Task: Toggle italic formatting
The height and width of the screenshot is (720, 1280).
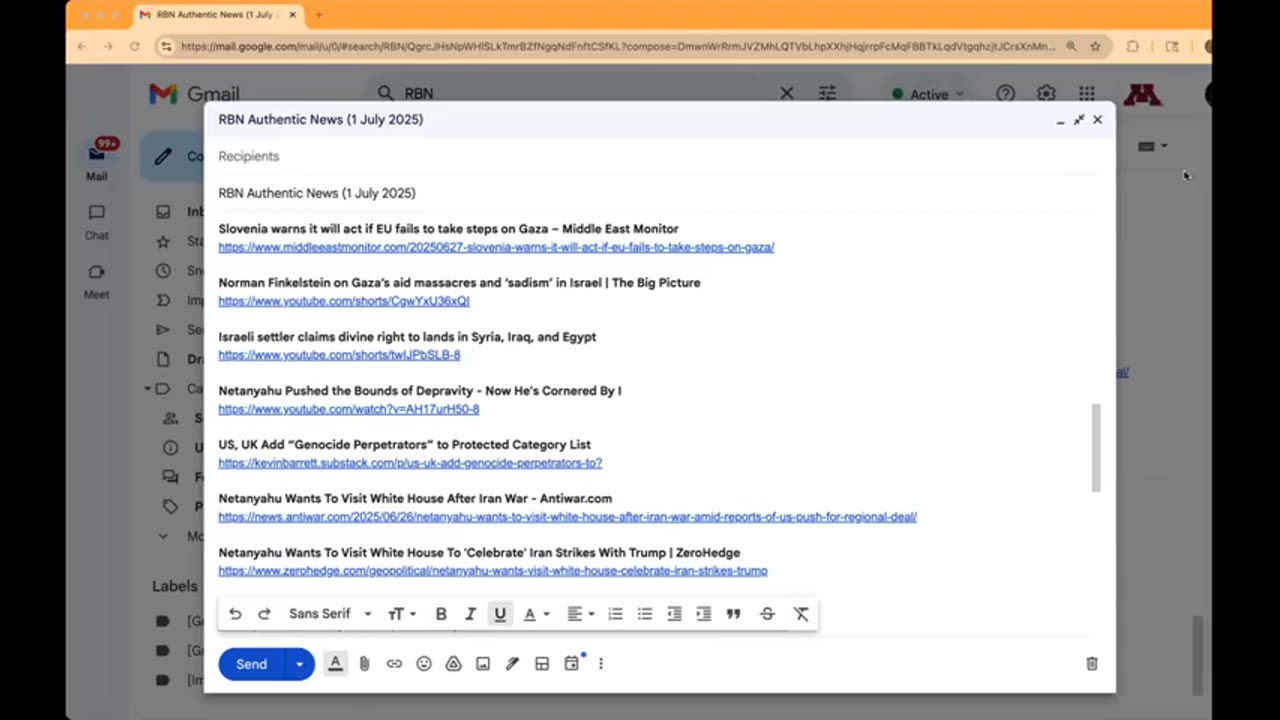Action: [x=470, y=614]
